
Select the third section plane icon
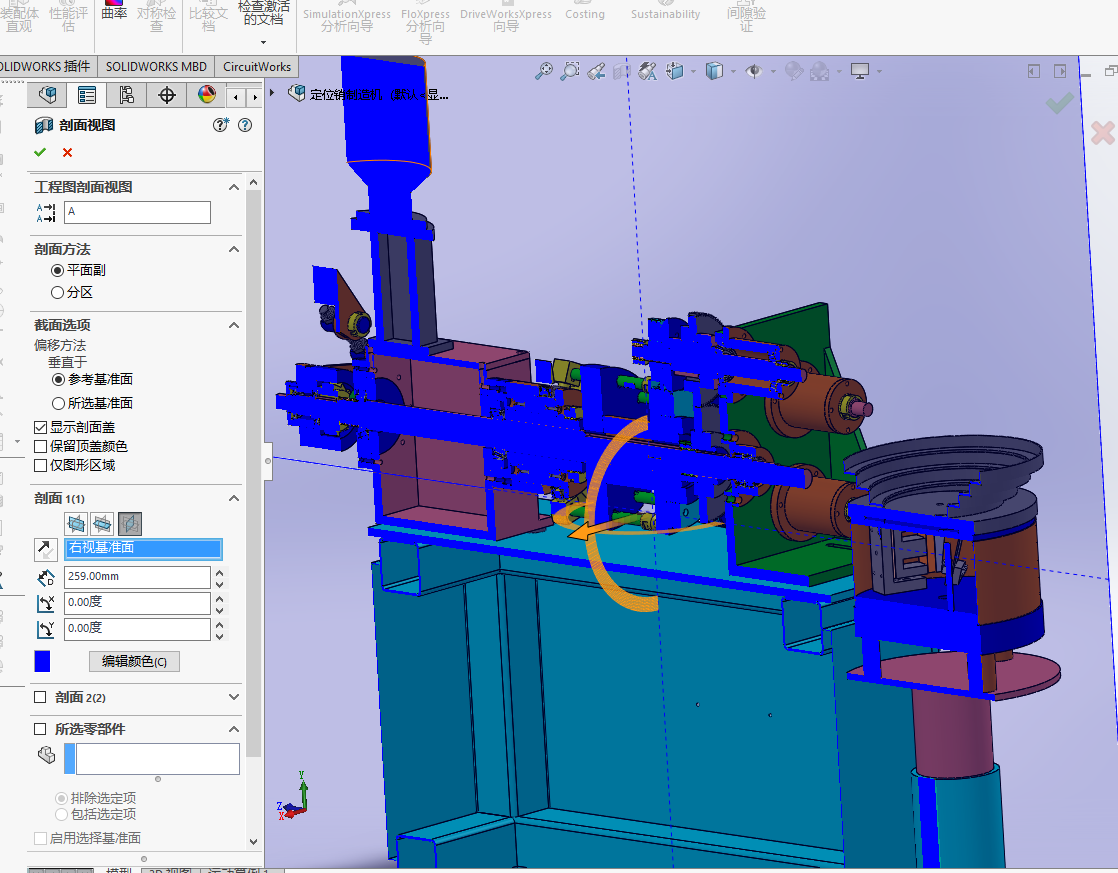tap(129, 523)
